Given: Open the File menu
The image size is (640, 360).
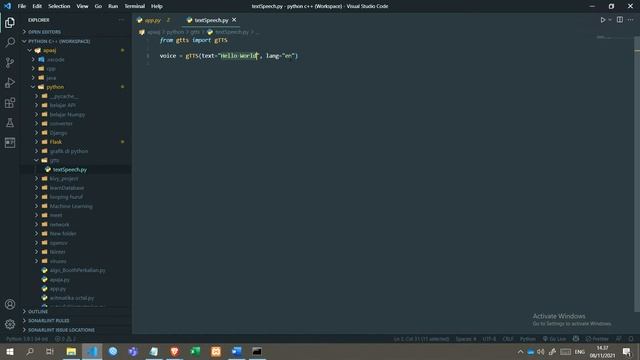Looking at the screenshot, I should (22, 6).
